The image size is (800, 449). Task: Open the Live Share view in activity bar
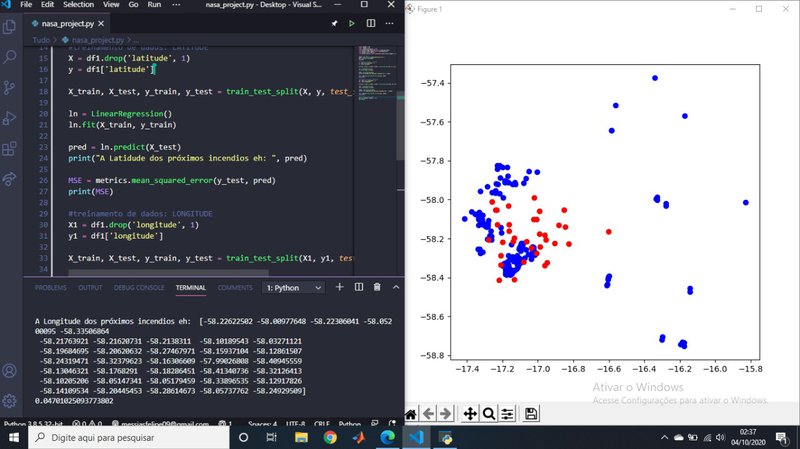click(9, 179)
